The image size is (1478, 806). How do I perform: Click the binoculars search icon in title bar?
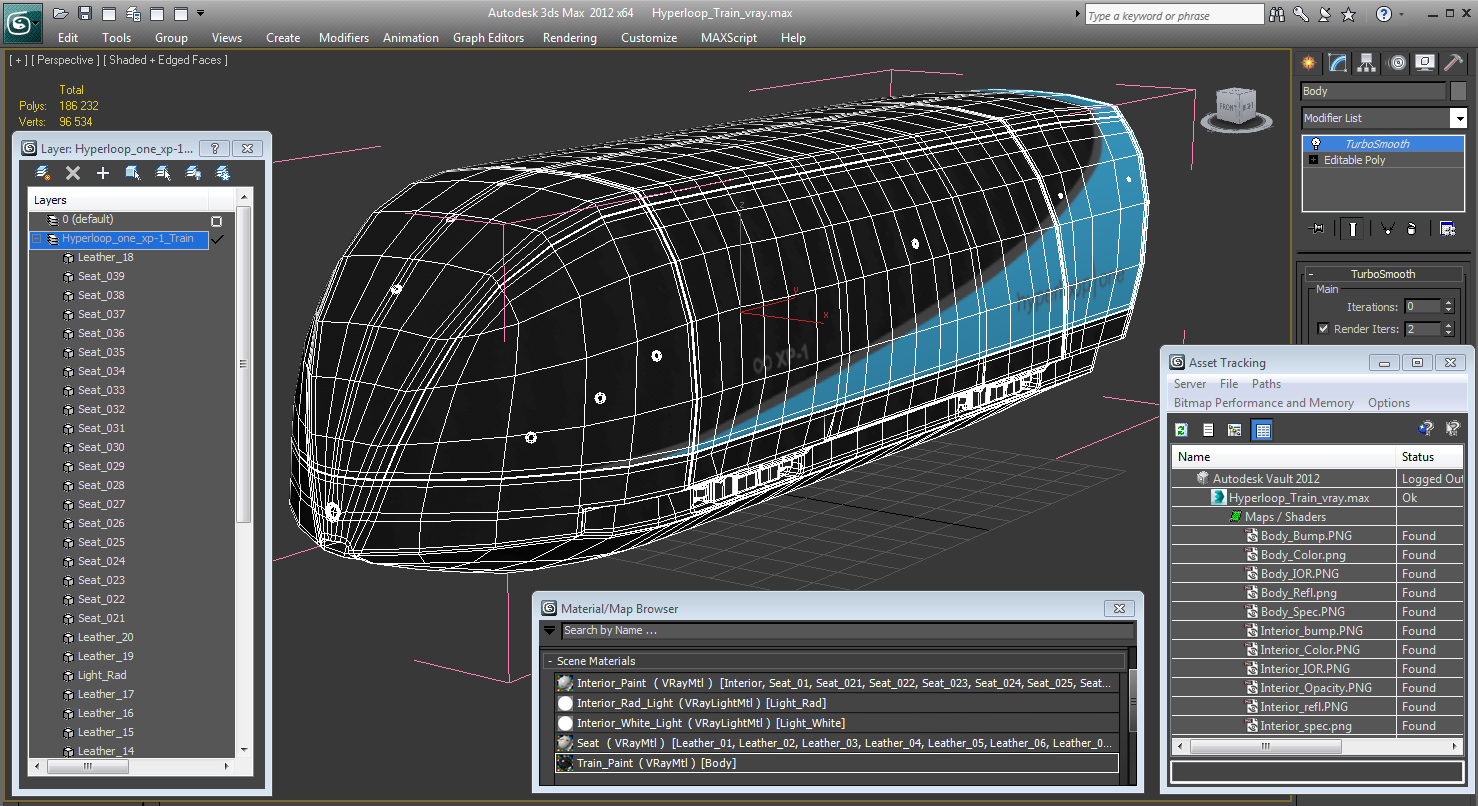coord(1277,14)
